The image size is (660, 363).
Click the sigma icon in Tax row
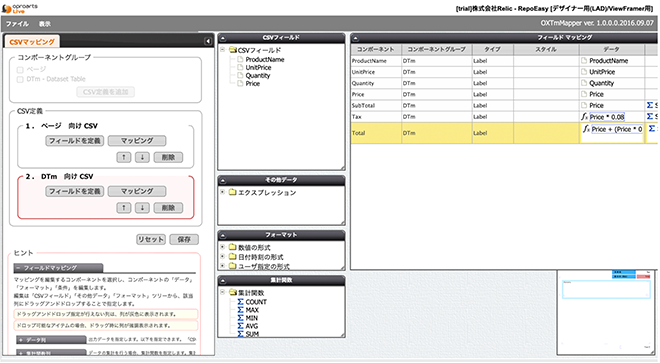pos(650,116)
